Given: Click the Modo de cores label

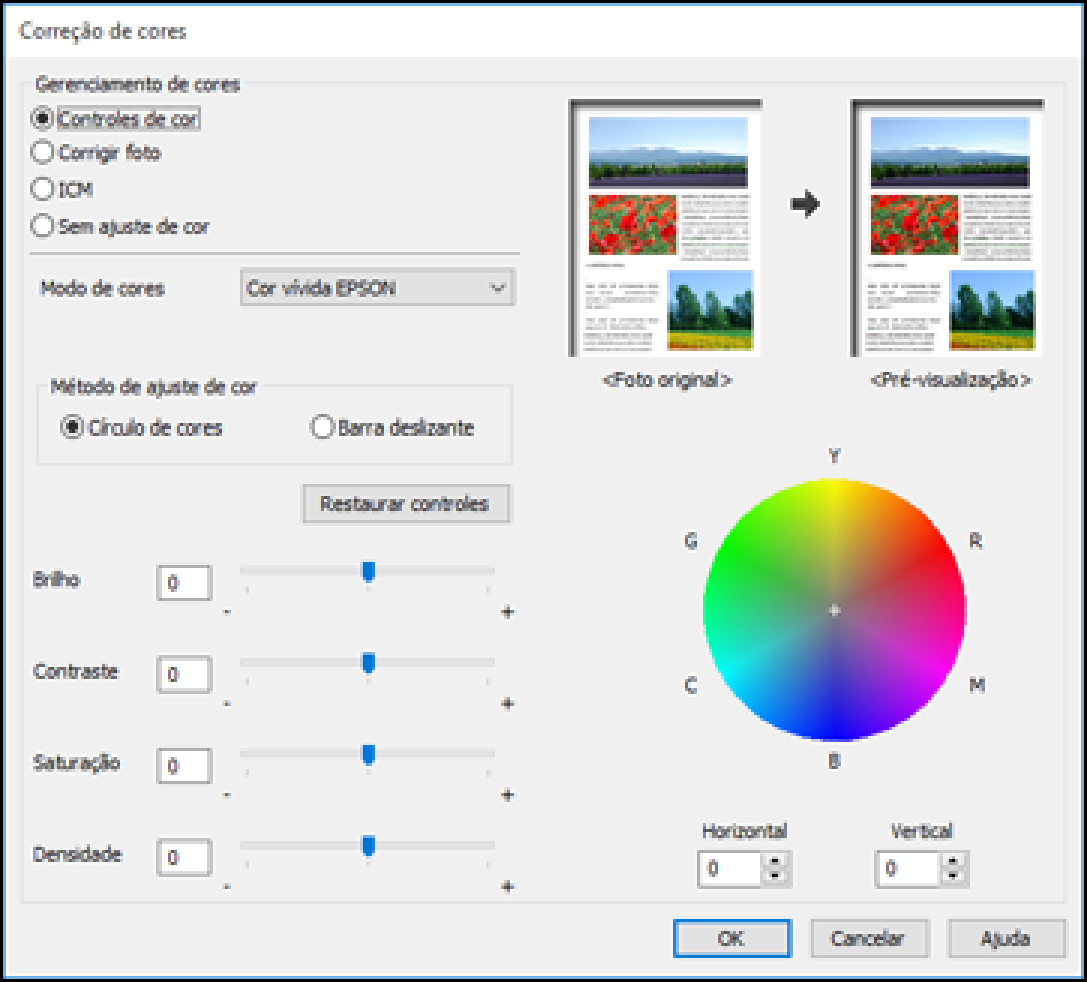Looking at the screenshot, I should [103, 288].
